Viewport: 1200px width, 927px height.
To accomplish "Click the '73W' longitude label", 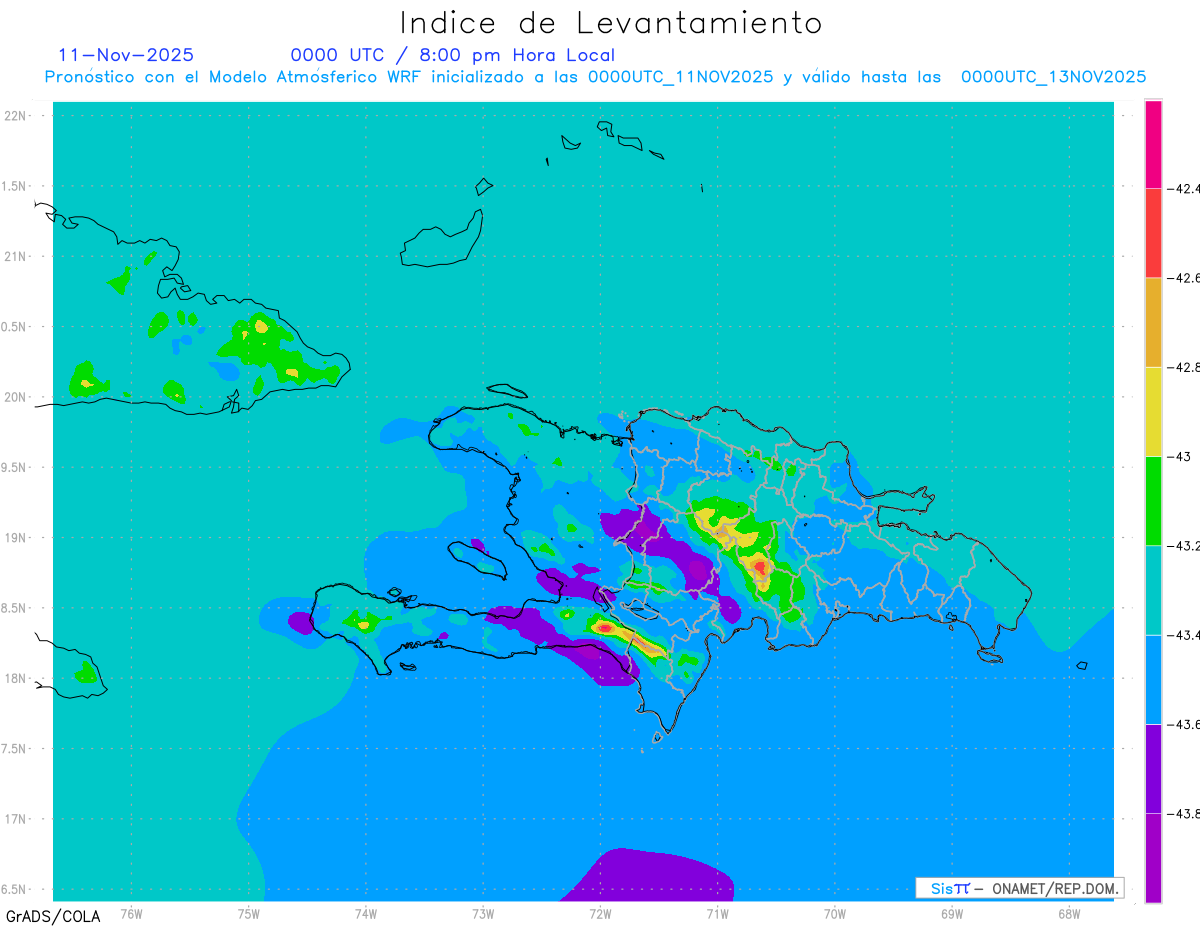I will (482, 913).
